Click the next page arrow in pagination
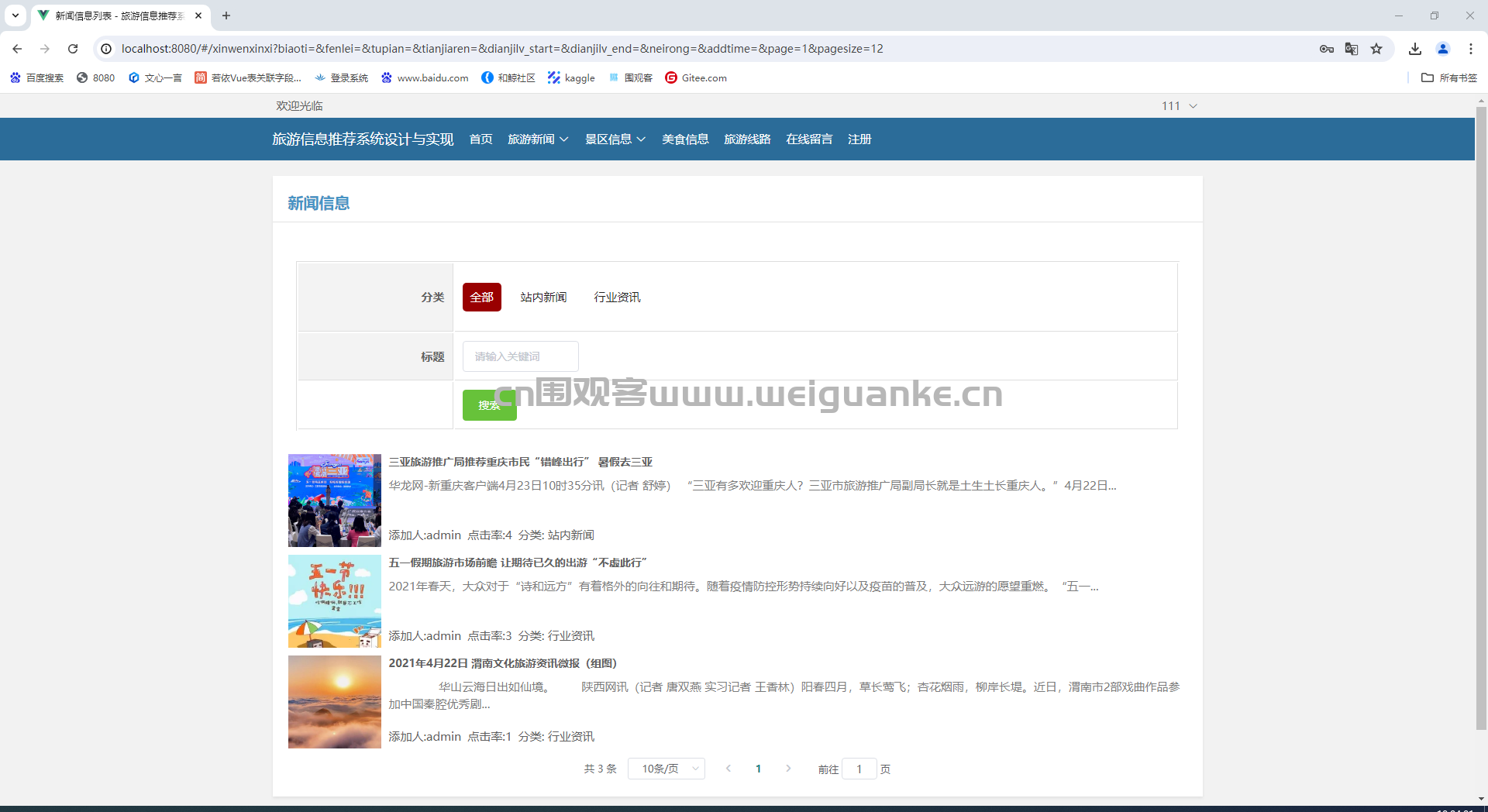The image size is (1488, 812). click(788, 769)
